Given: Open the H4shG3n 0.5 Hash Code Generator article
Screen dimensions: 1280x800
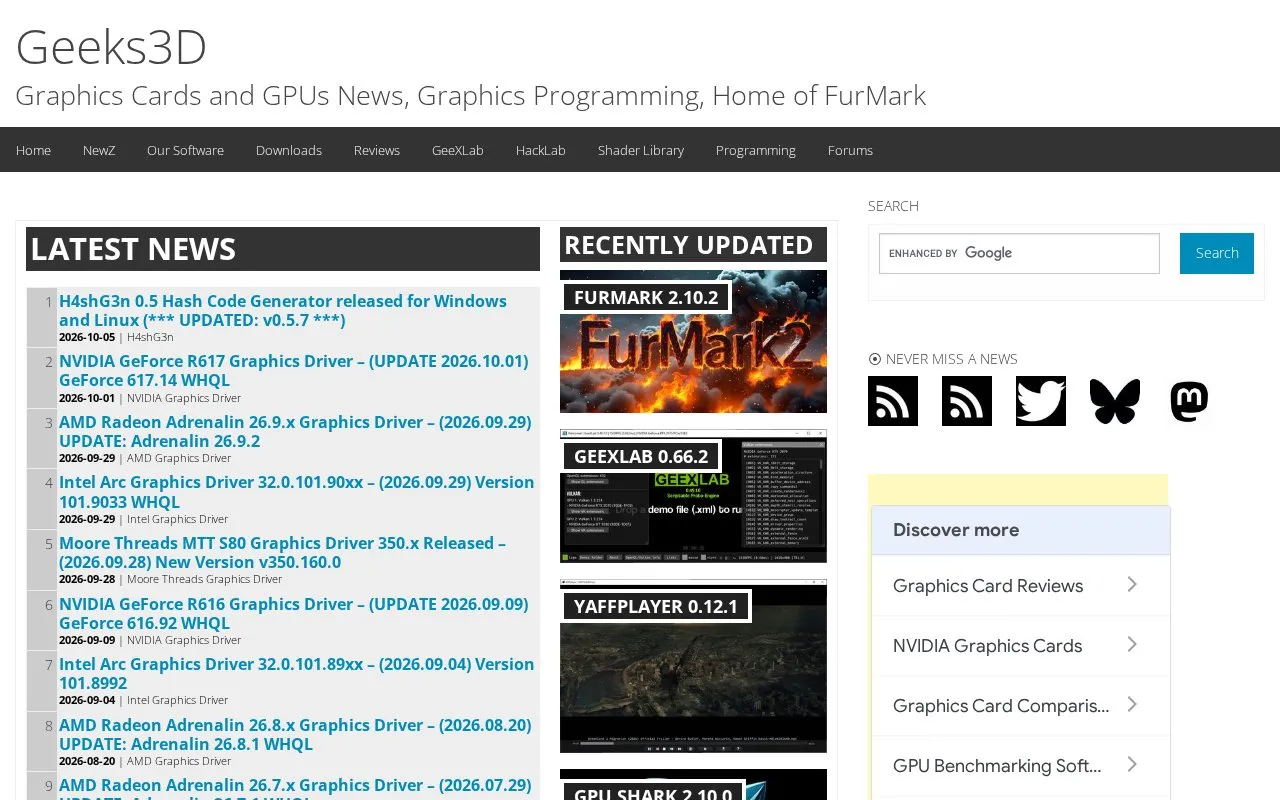Looking at the screenshot, I should pyautogui.click(x=283, y=311).
